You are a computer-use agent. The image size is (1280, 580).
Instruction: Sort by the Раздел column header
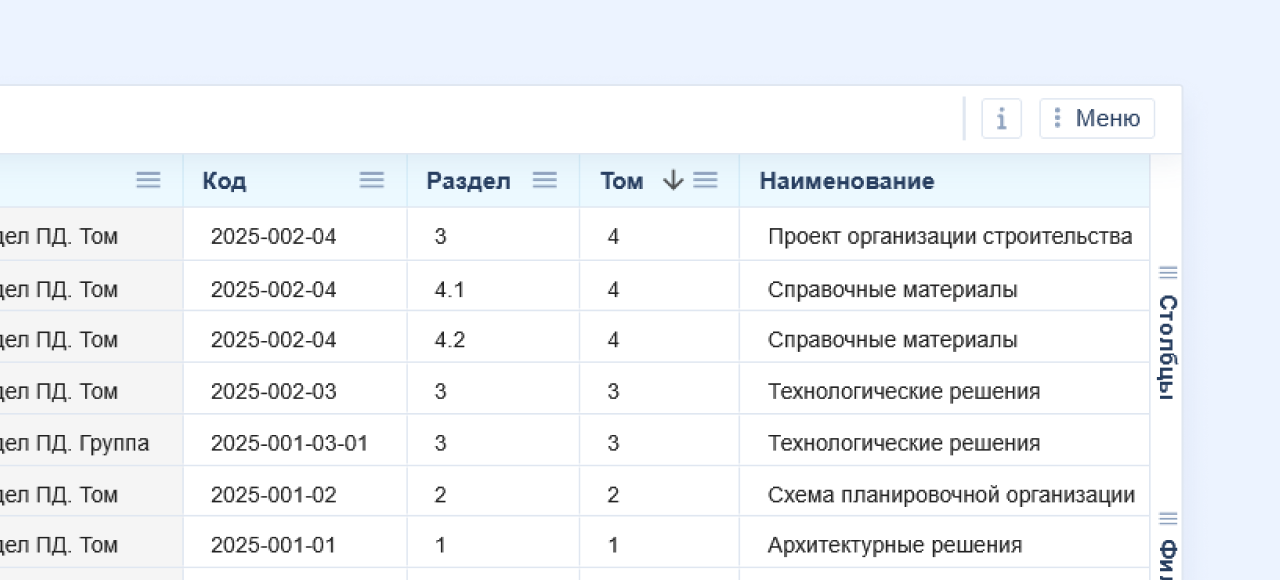pyautogui.click(x=468, y=181)
